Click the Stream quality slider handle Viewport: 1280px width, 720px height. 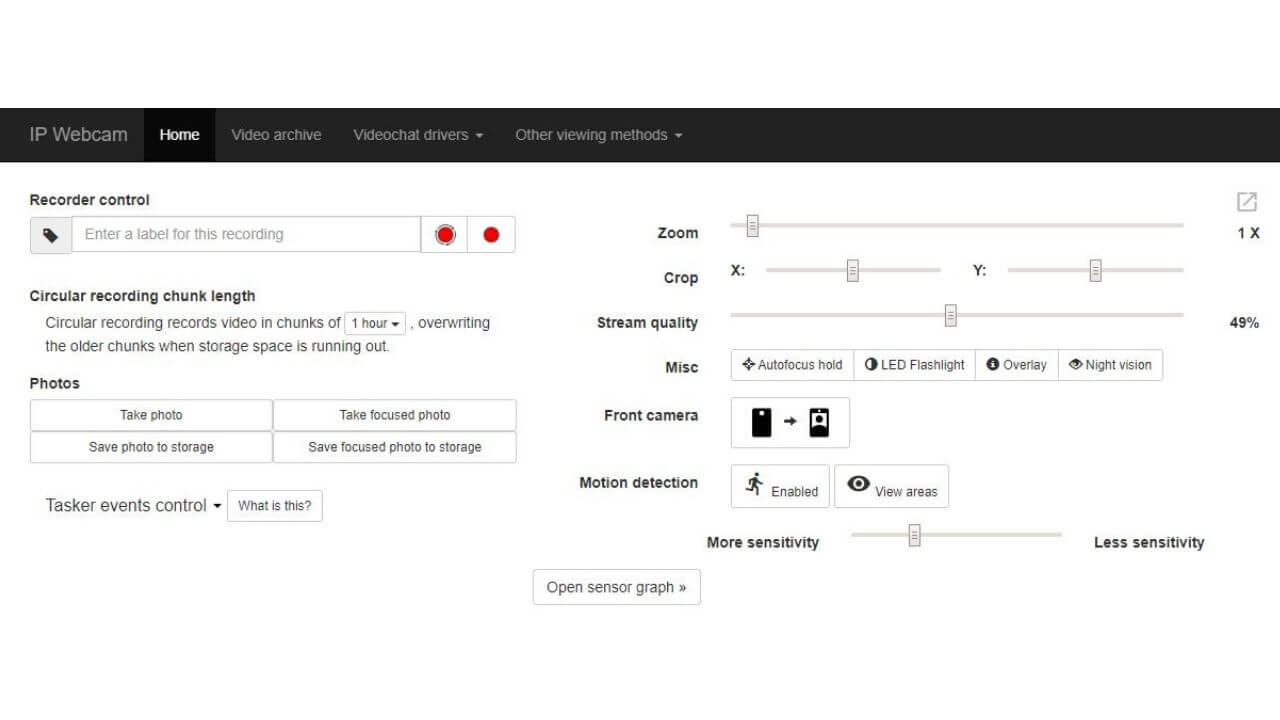951,316
